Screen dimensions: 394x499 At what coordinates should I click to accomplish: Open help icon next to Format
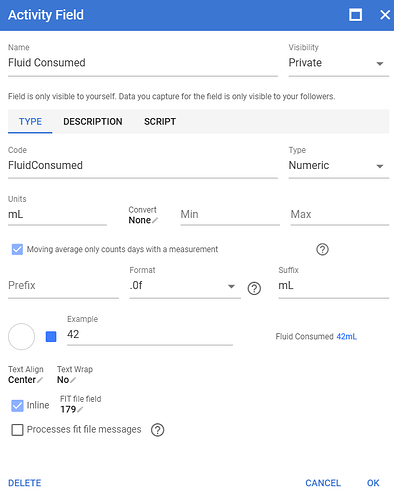tap(254, 288)
